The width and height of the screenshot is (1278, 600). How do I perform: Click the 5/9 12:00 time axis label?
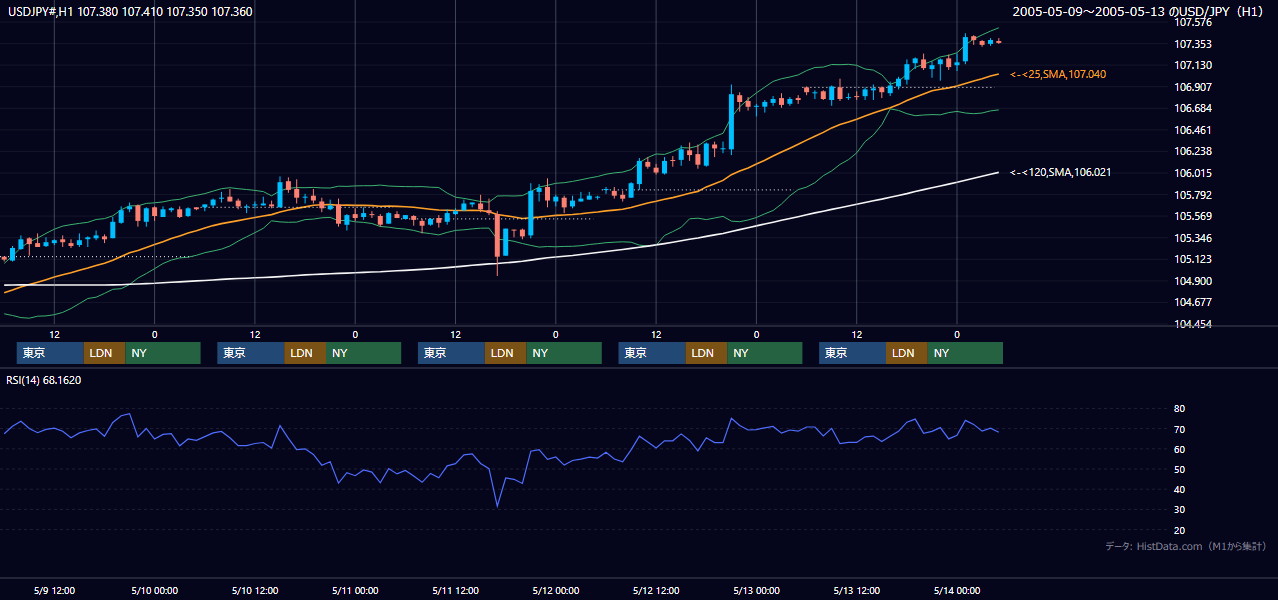click(x=55, y=590)
